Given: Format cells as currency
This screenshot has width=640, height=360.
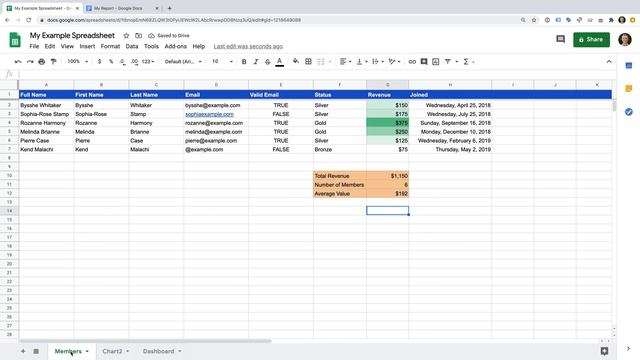Looking at the screenshot, I should (x=100, y=62).
